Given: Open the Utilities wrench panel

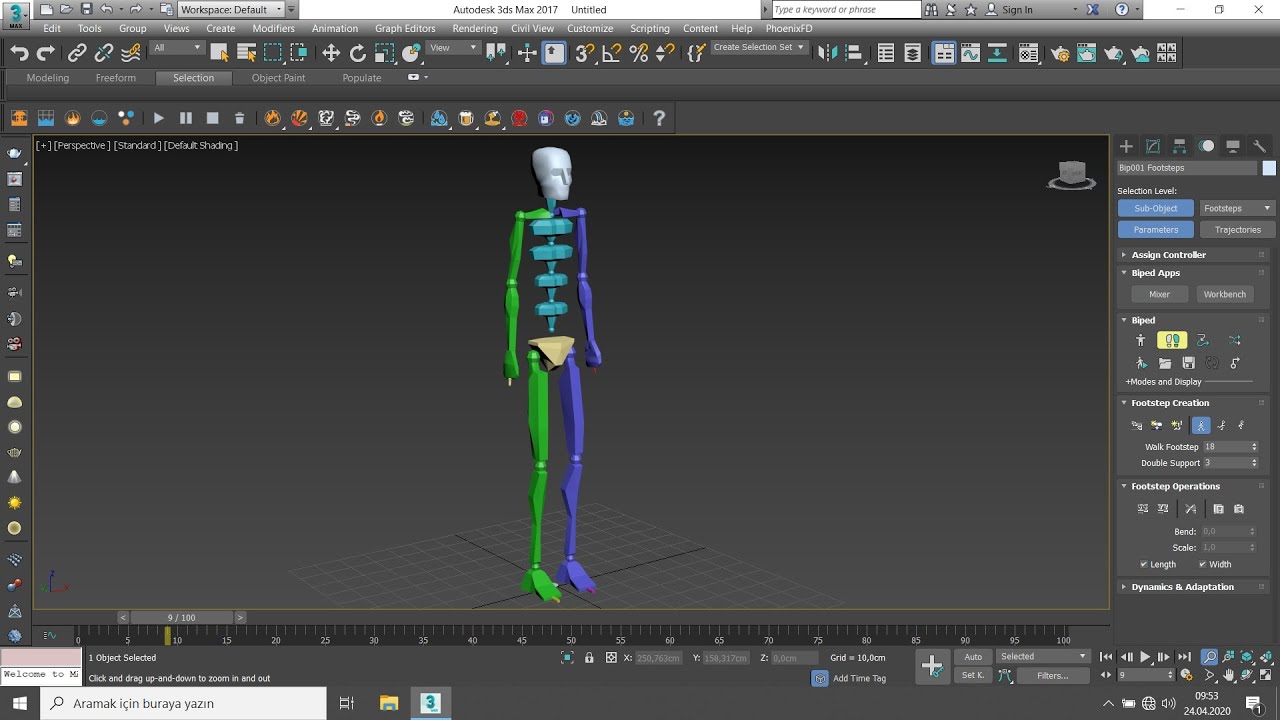Looking at the screenshot, I should point(1259,146).
